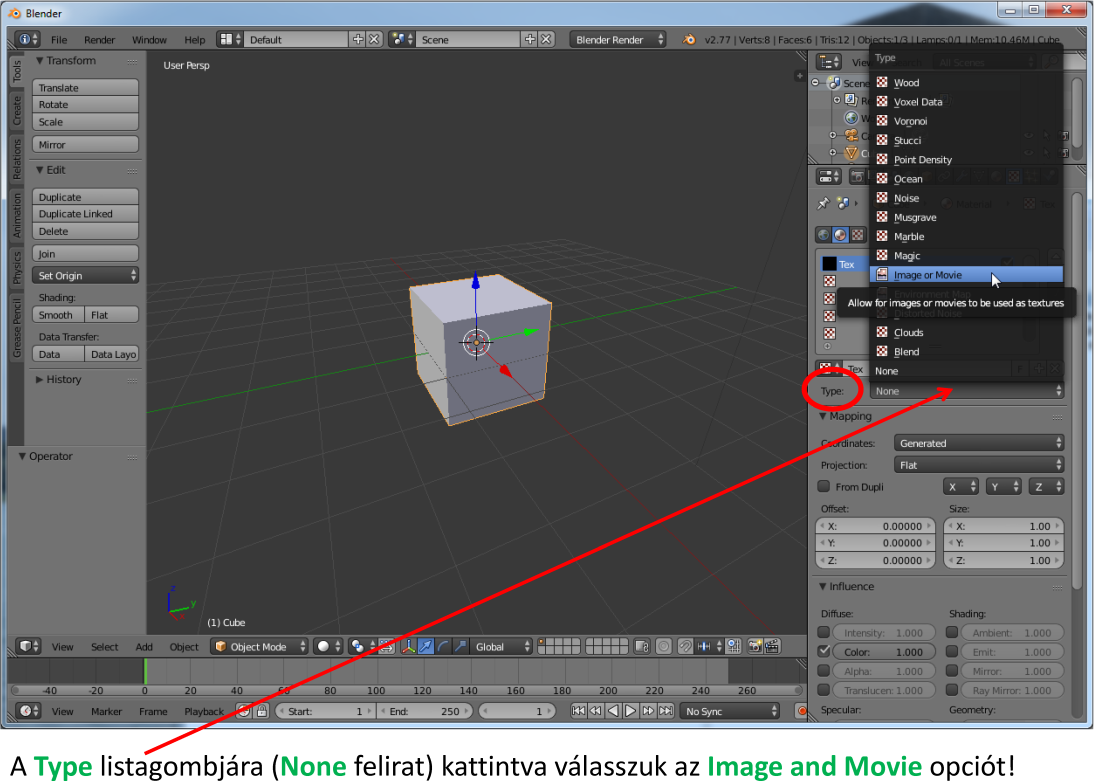Open the Global orientation dropdown
This screenshot has height=782, width=1094.
point(502,647)
